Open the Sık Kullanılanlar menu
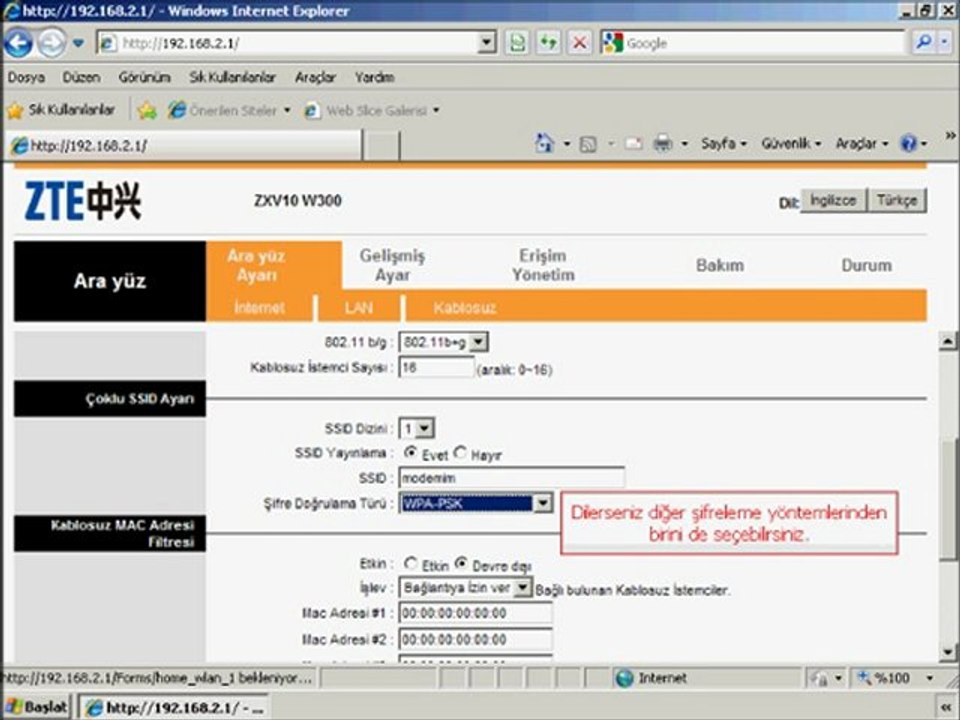 coord(233,77)
